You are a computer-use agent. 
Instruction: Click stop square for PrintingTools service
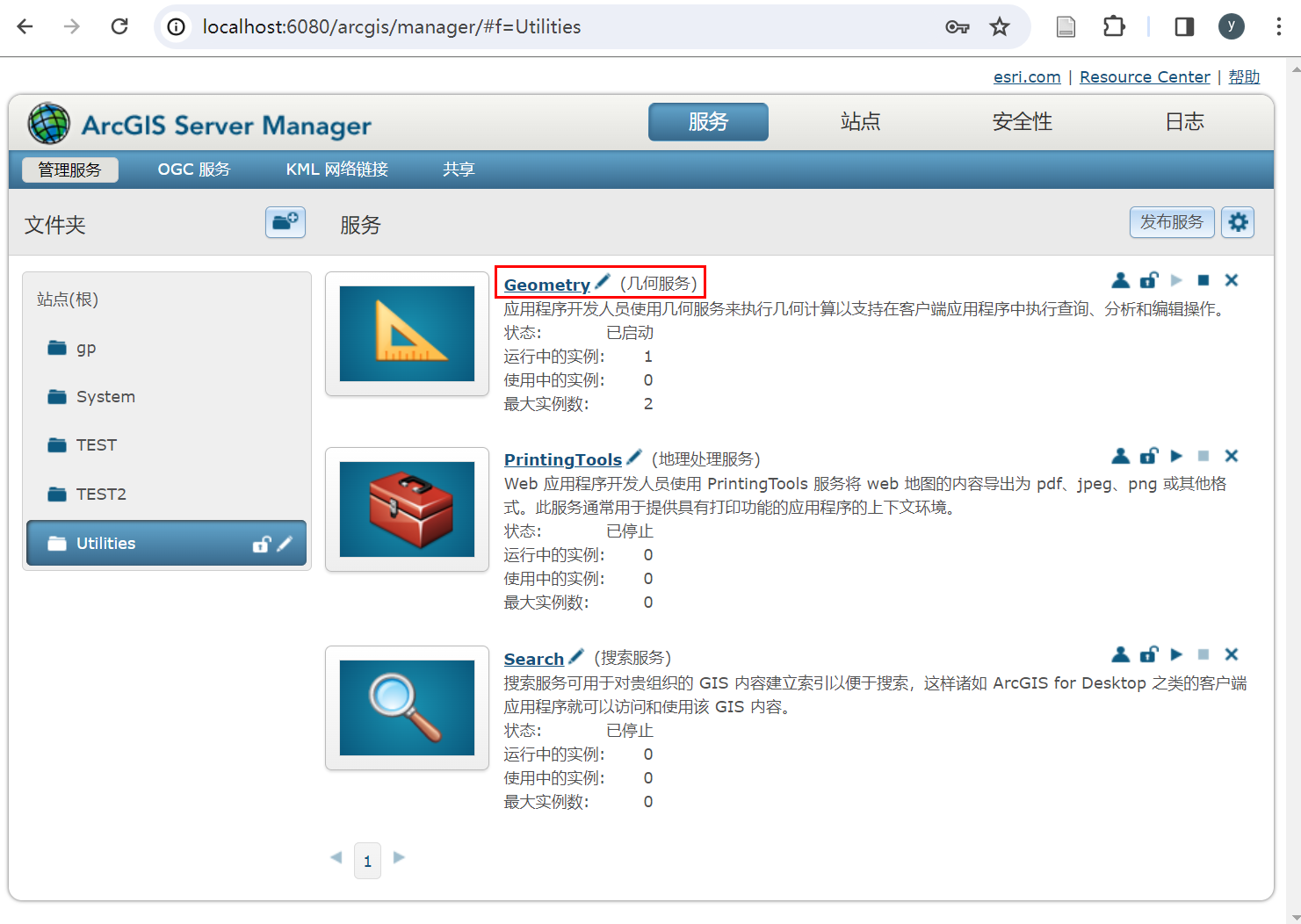1203,456
